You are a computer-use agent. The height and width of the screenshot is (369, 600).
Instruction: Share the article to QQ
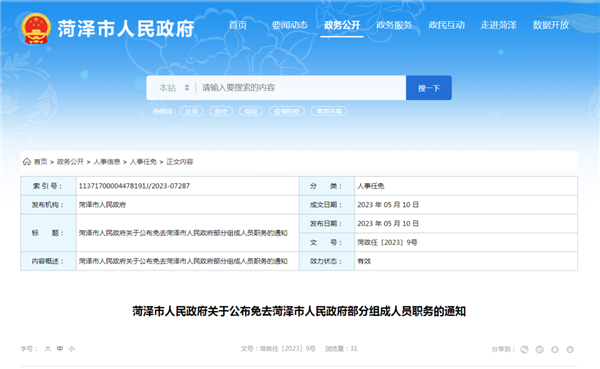click(x=555, y=349)
